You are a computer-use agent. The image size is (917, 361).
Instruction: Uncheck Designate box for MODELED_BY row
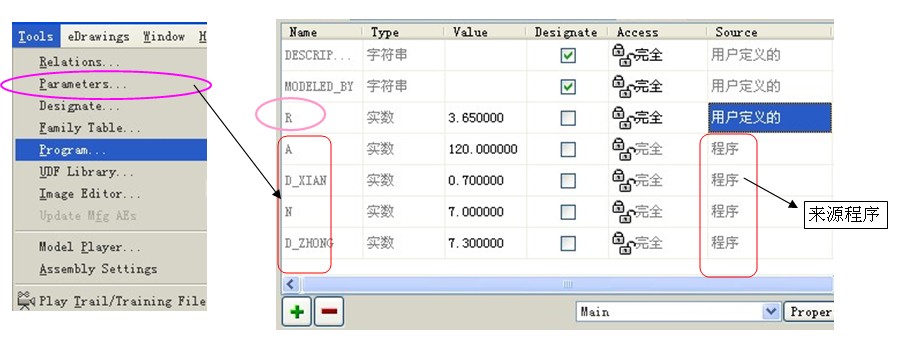[568, 87]
